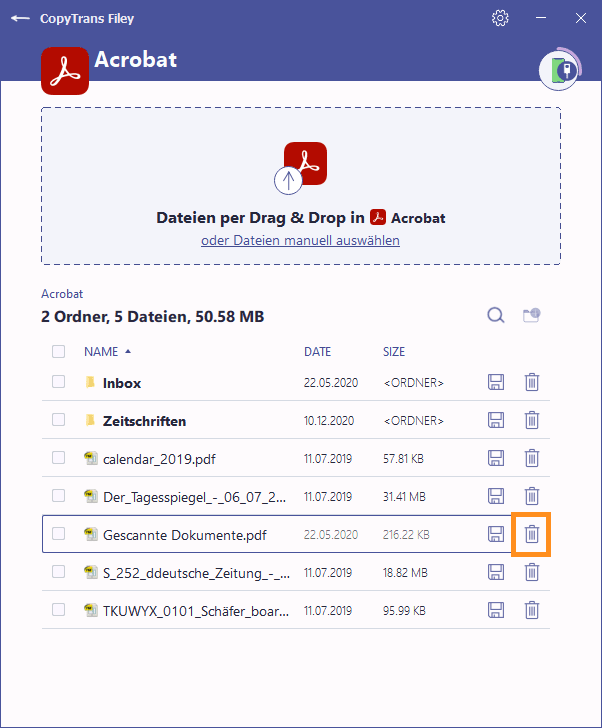The image size is (602, 728).
Task: Check the Inbox folder checkbox
Action: (x=58, y=382)
